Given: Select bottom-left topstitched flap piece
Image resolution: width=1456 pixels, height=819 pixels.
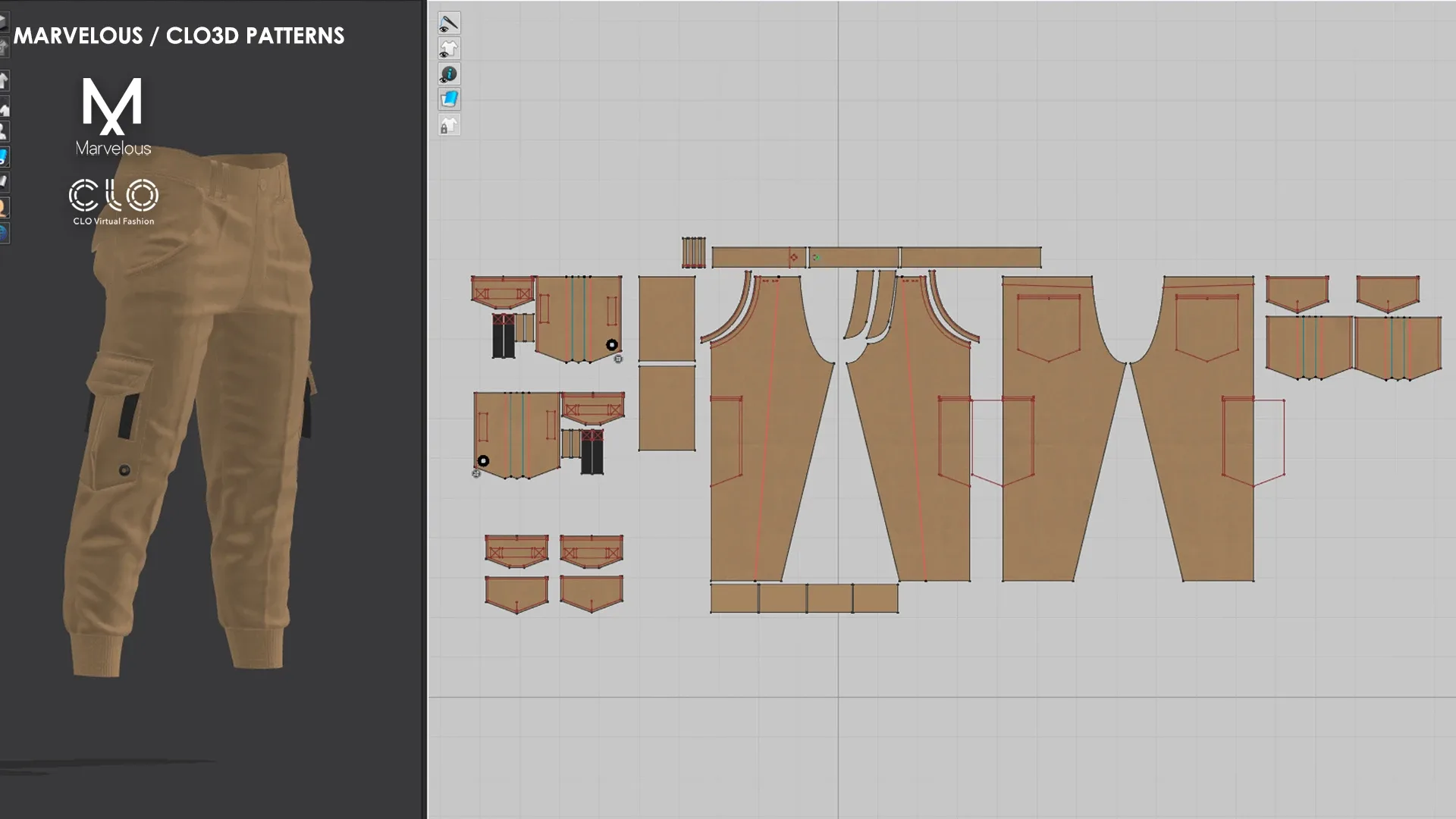Looking at the screenshot, I should tap(516, 551).
